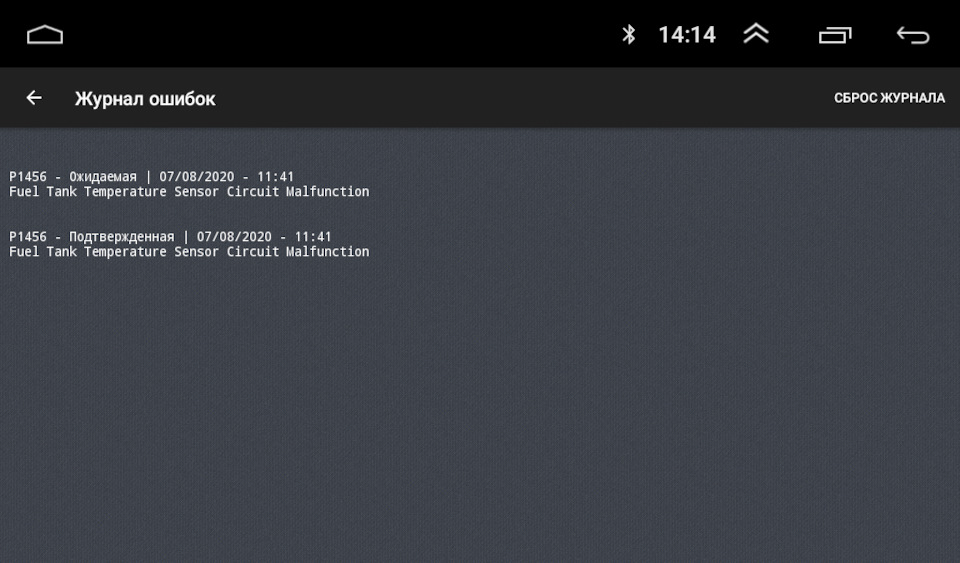Tap the Журнал ошибок title
The image size is (960, 563).
pos(145,99)
